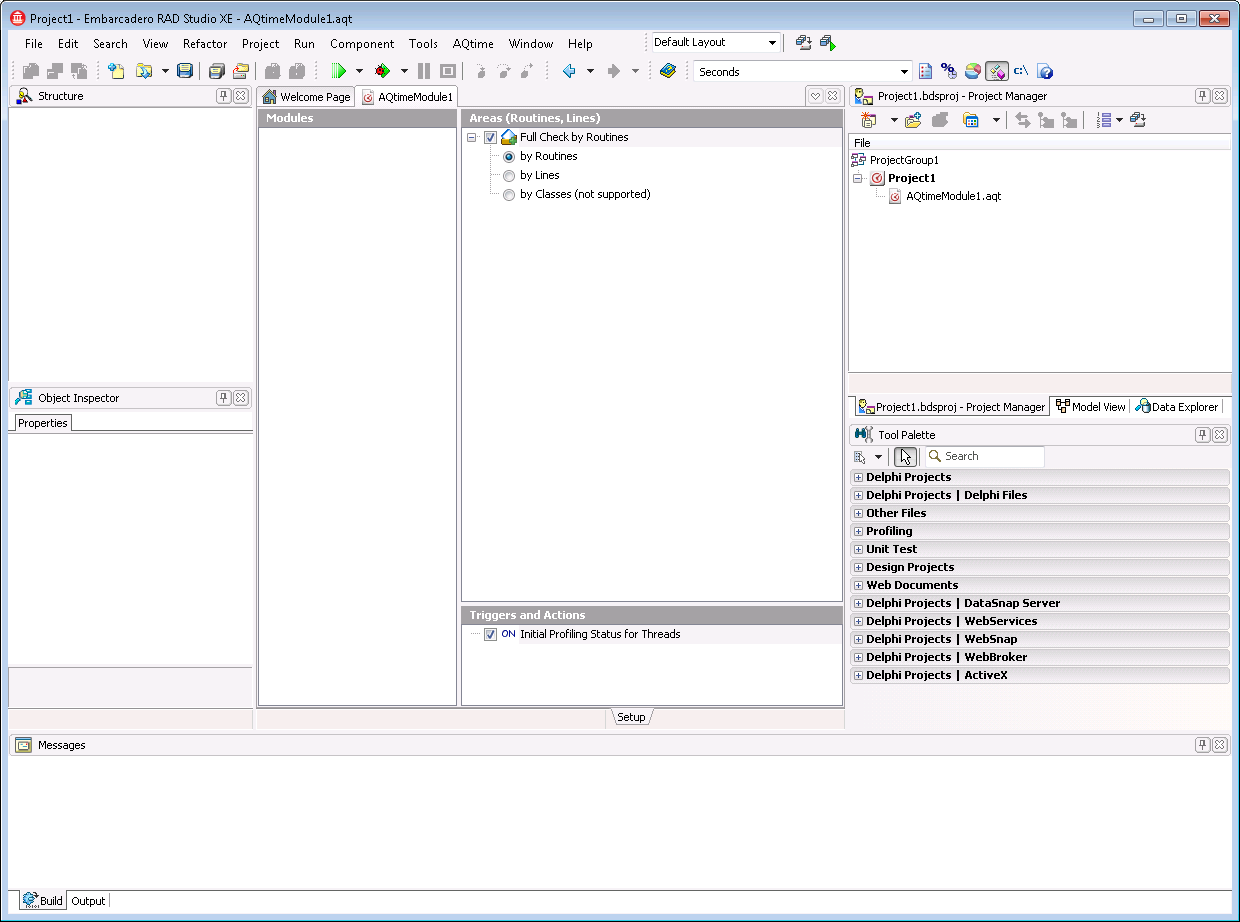This screenshot has width=1240, height=922.
Task: Toggle the highlighted eraser icon in AQtime toolbar
Action: pyautogui.click(x=997, y=71)
